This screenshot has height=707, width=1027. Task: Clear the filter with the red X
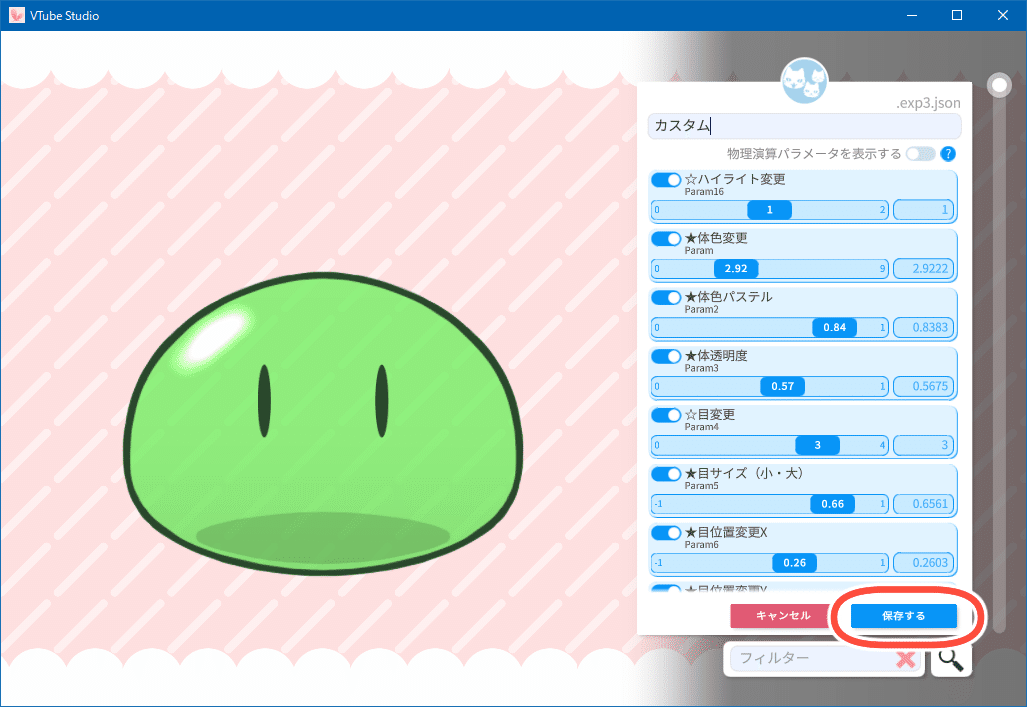[x=906, y=659]
